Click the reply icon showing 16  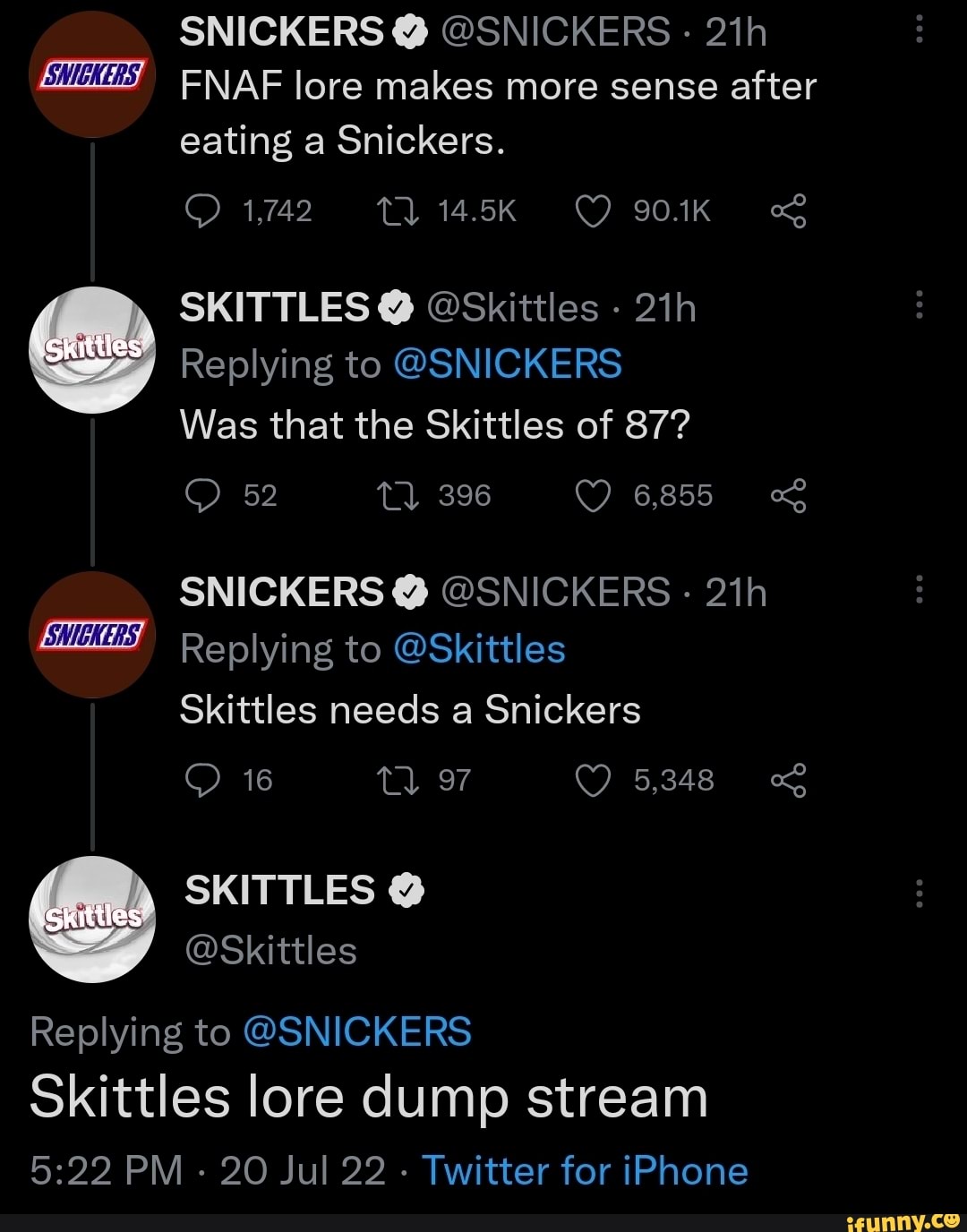pos(204,779)
